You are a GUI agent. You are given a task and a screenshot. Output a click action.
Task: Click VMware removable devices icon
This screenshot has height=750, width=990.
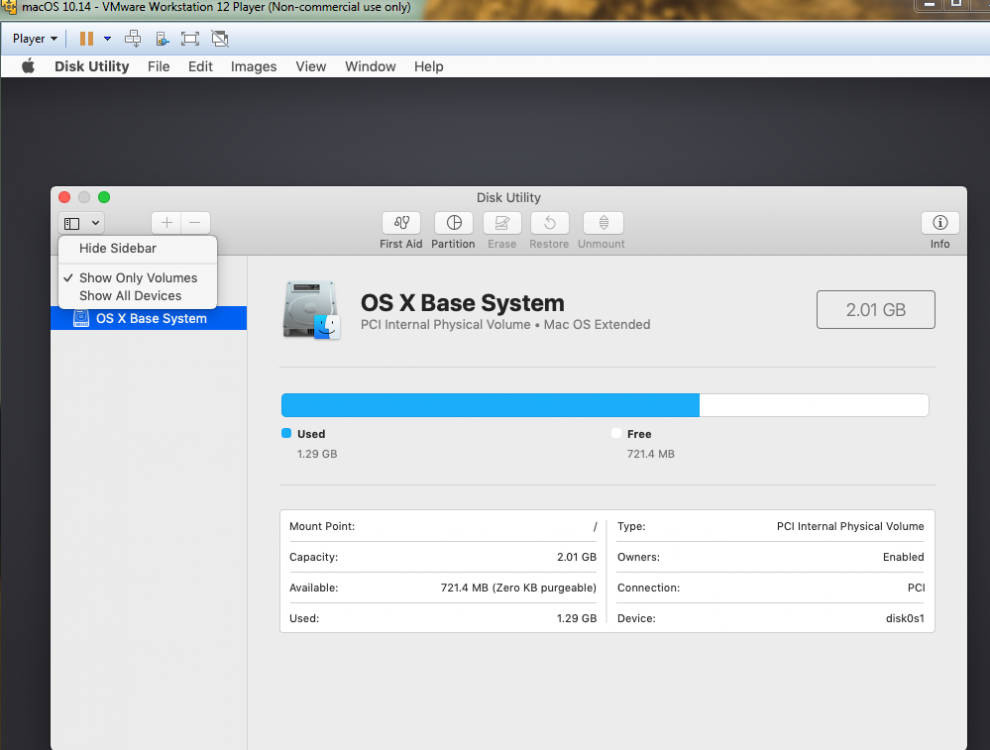[x=162, y=39]
